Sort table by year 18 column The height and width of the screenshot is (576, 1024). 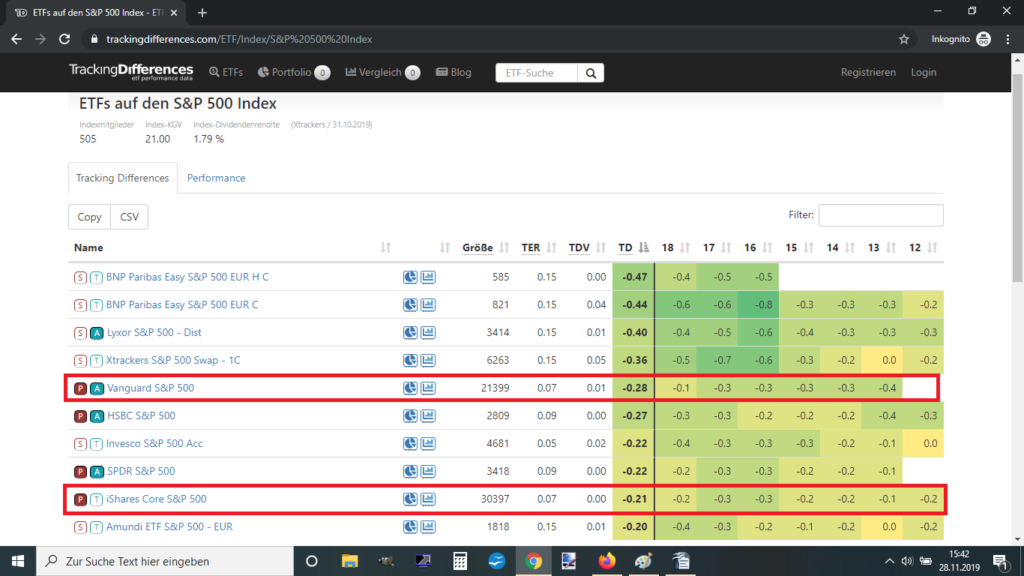coord(675,248)
